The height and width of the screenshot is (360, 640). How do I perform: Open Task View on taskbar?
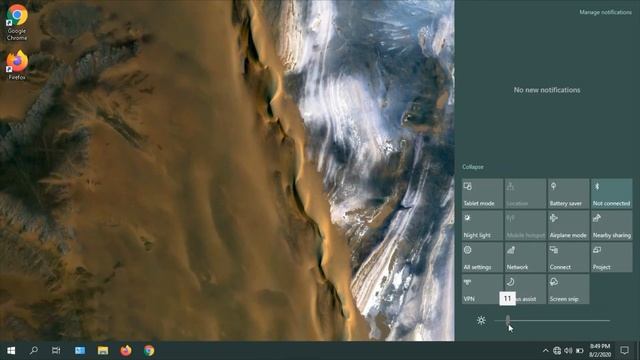coord(56,351)
